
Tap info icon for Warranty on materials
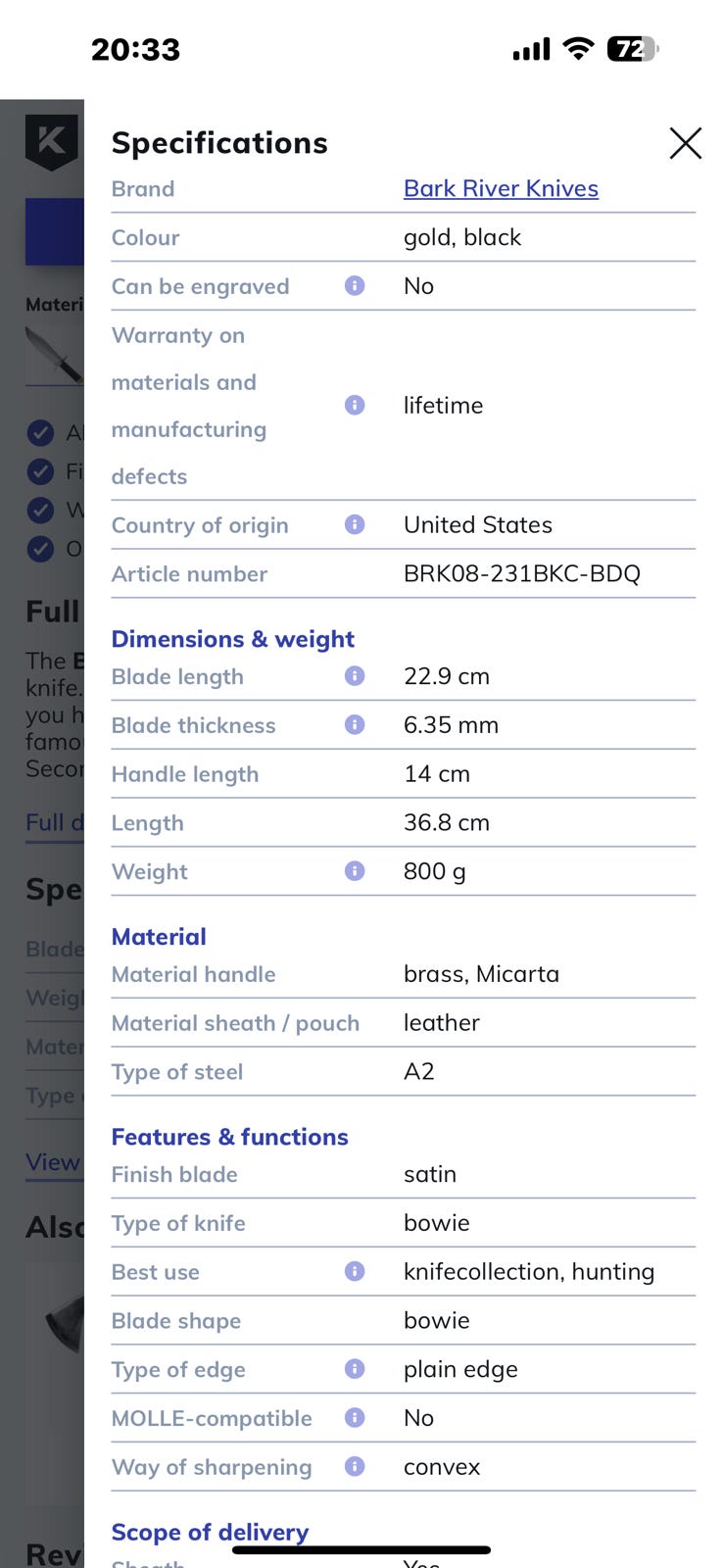355,405
